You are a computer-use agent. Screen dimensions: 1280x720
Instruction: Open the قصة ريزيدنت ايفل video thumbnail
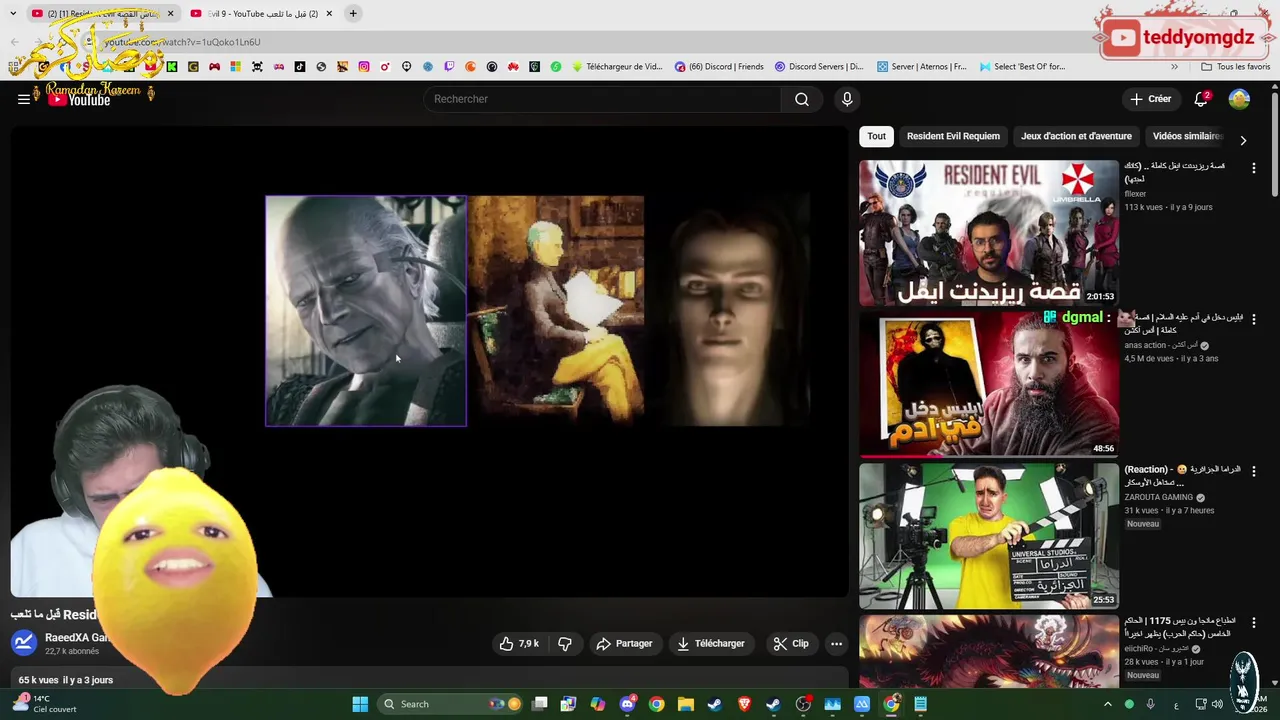coord(989,233)
